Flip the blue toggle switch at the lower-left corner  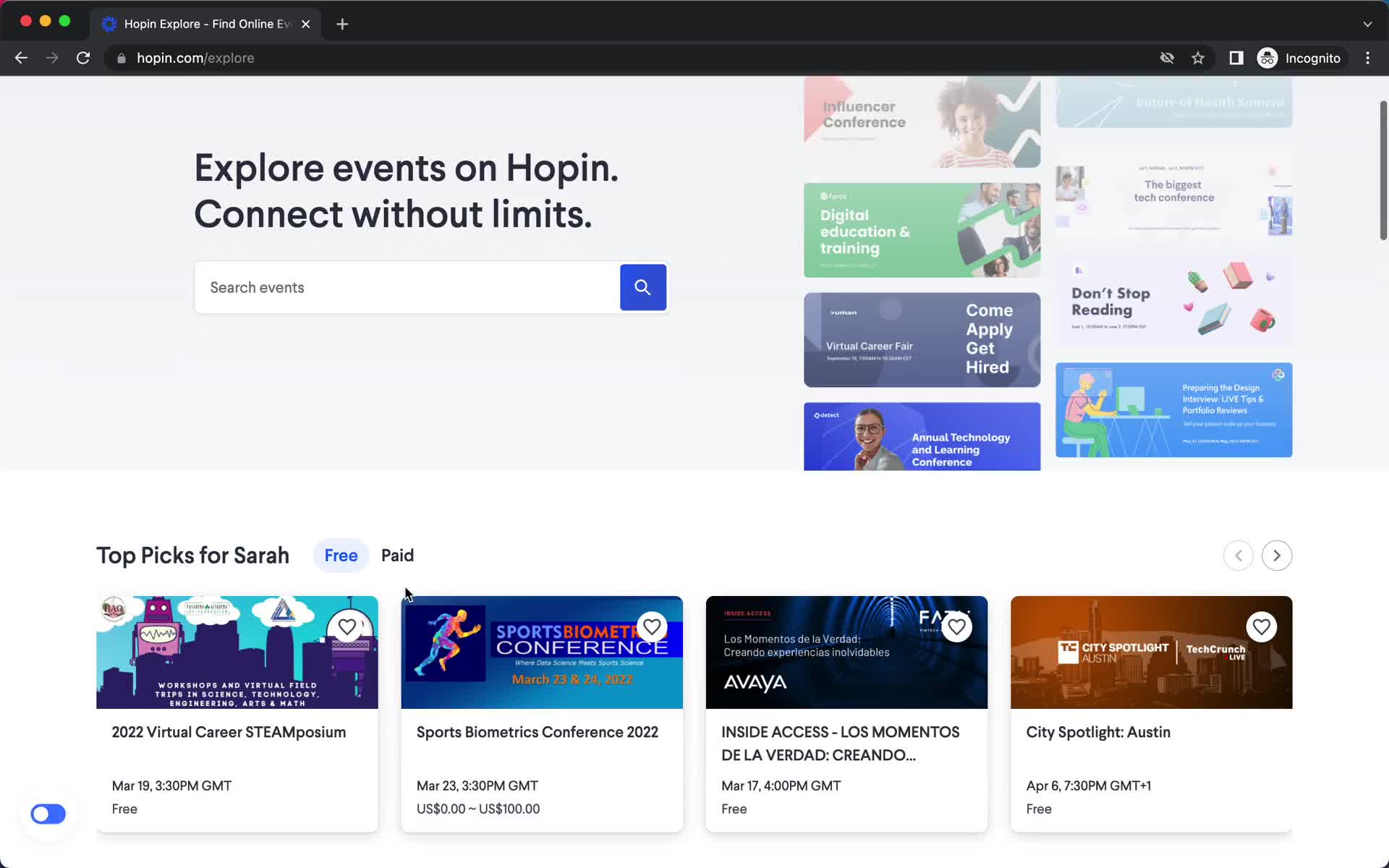pyautogui.click(x=48, y=814)
